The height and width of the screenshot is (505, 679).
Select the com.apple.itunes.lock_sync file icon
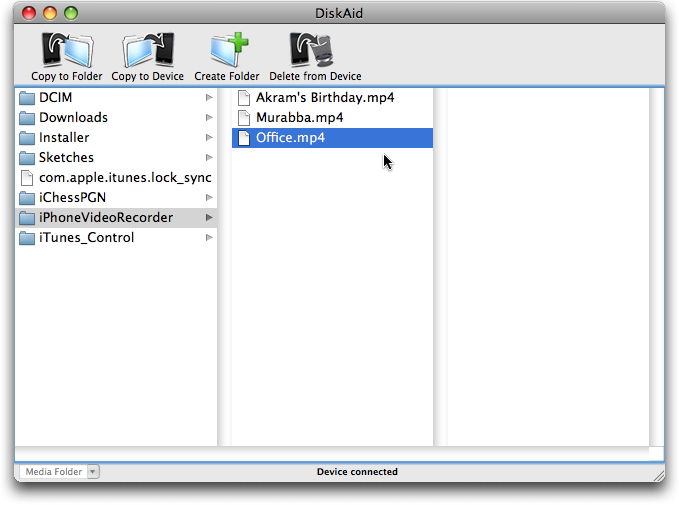27,178
